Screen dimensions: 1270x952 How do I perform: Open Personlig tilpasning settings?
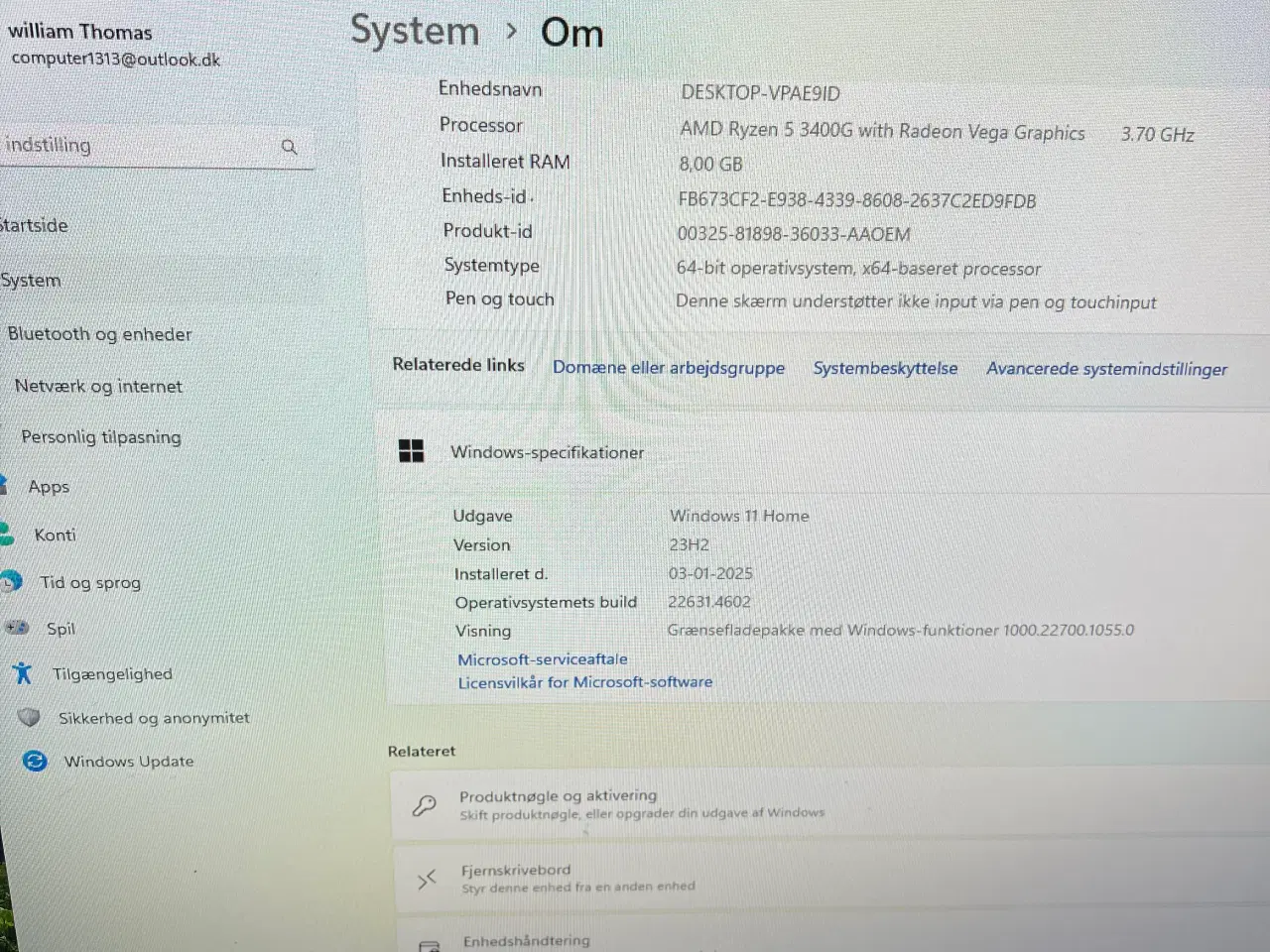(101, 436)
